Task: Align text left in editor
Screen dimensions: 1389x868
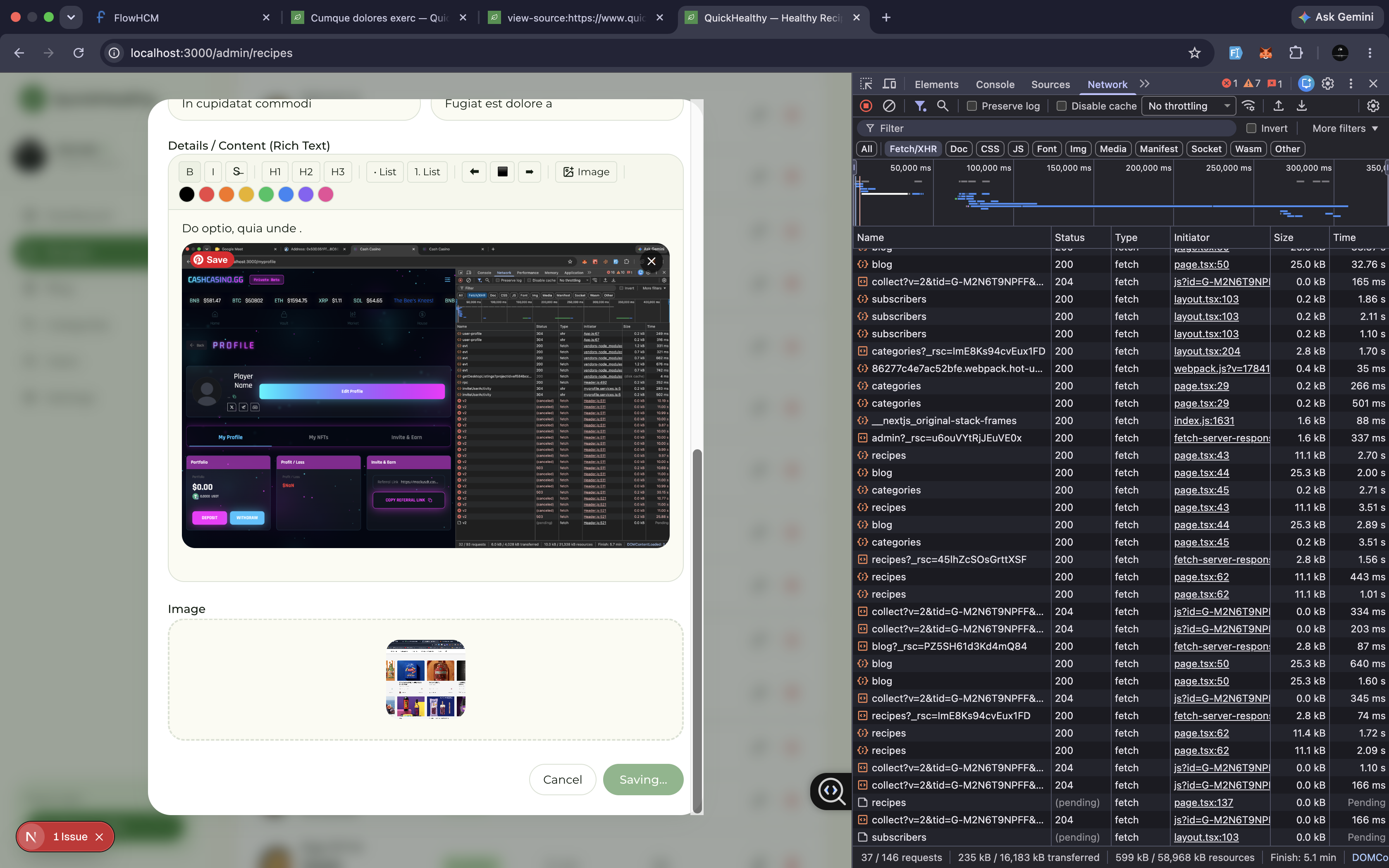Action: (x=474, y=172)
